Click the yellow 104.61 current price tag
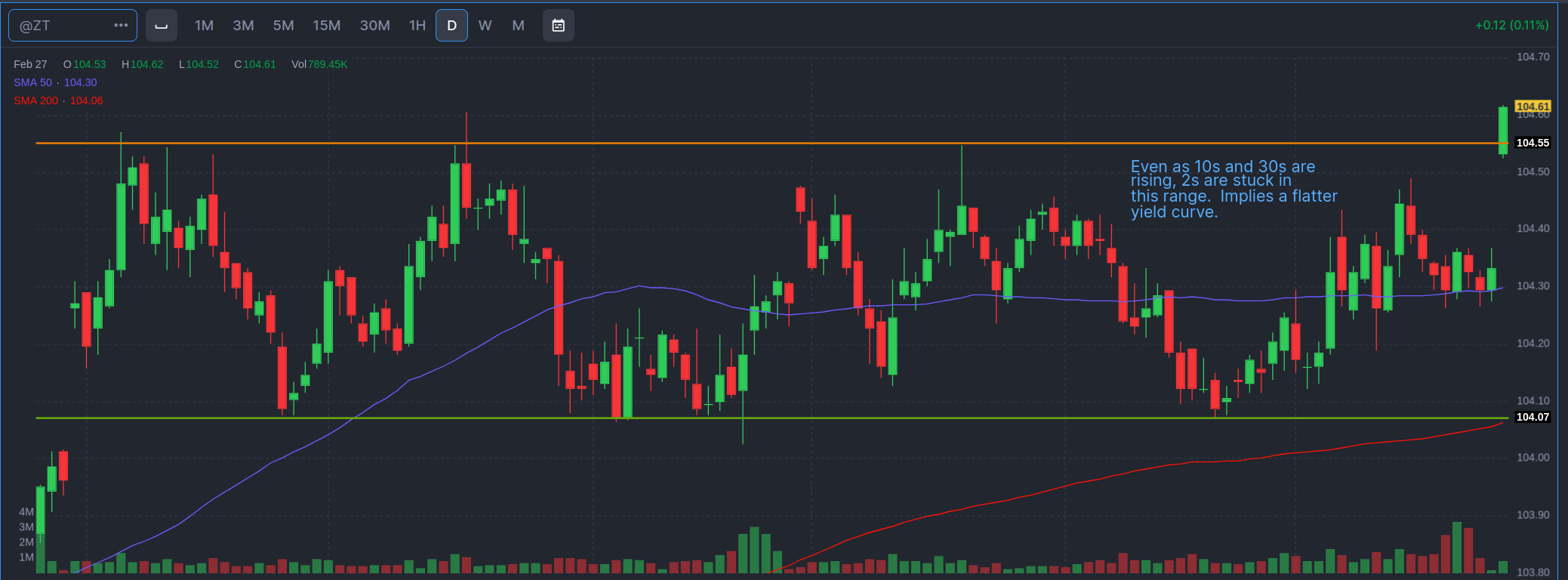 tap(1532, 106)
